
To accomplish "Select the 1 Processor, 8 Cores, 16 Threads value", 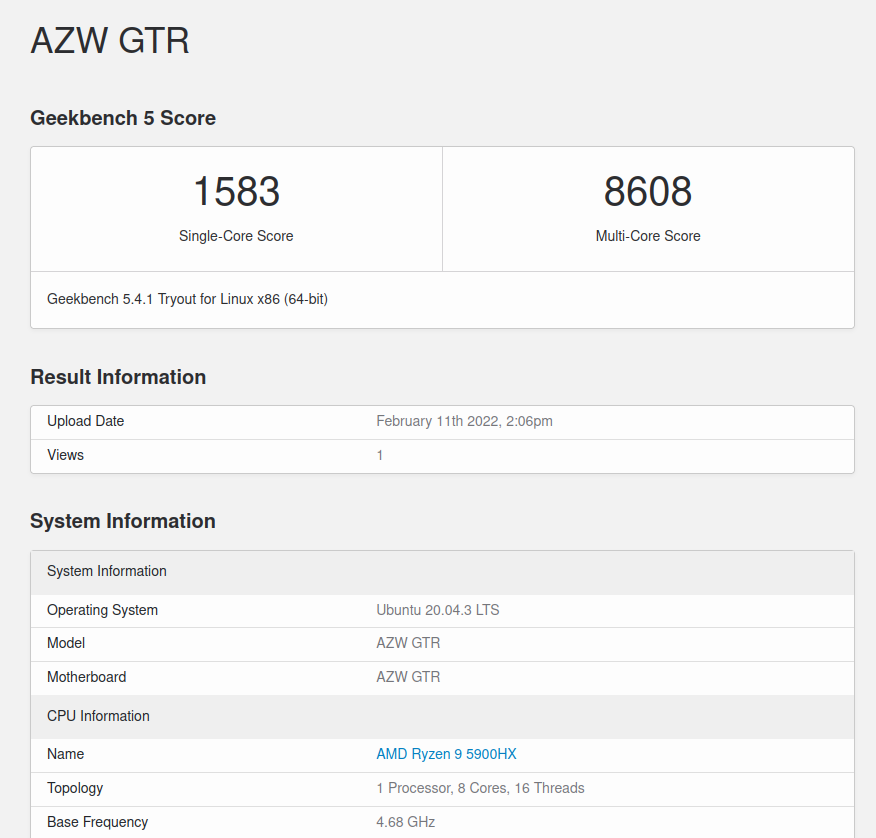I will point(480,788).
